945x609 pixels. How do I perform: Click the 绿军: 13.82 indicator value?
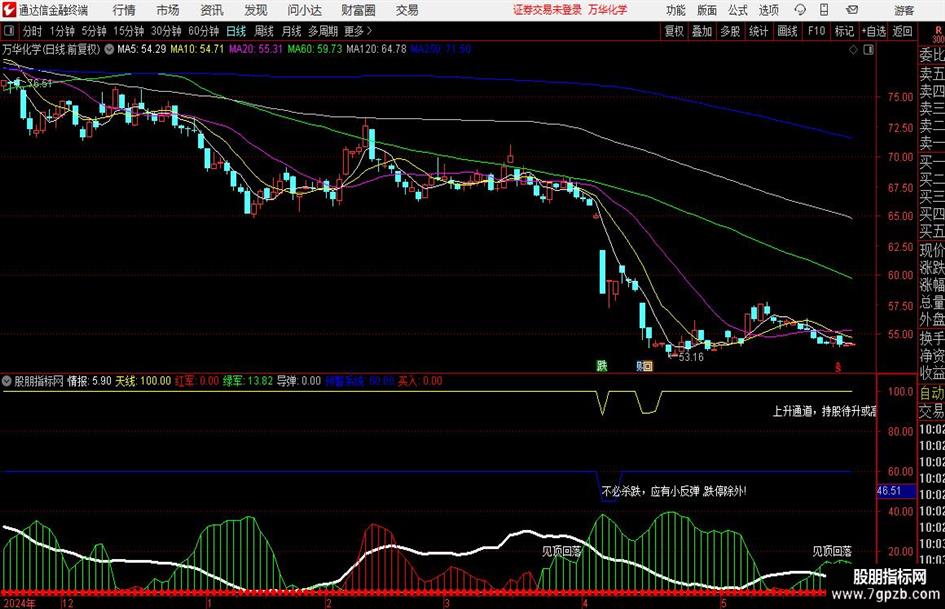click(x=248, y=381)
